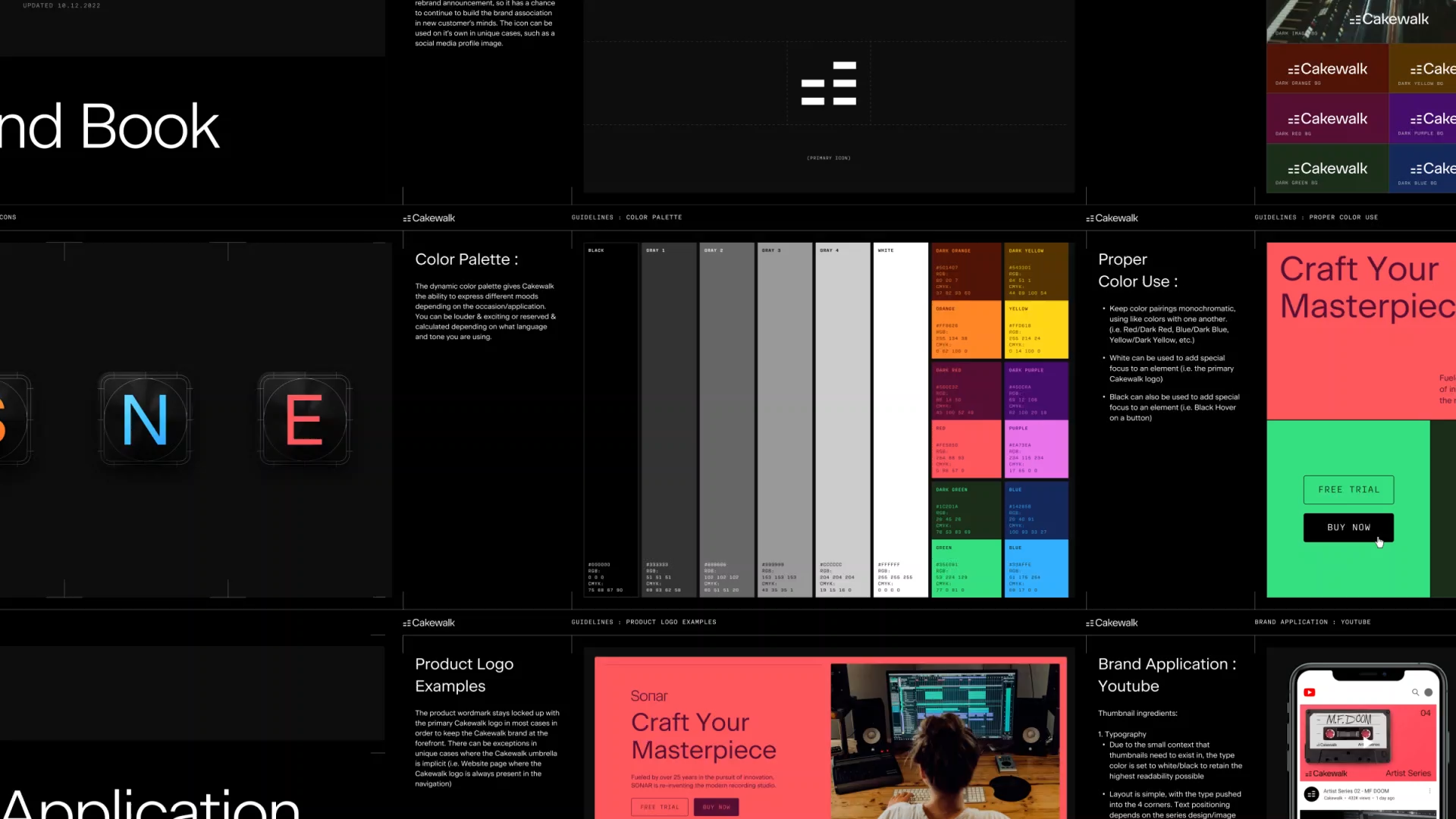
Task: Pick the Black color swatch
Action: pos(611,420)
